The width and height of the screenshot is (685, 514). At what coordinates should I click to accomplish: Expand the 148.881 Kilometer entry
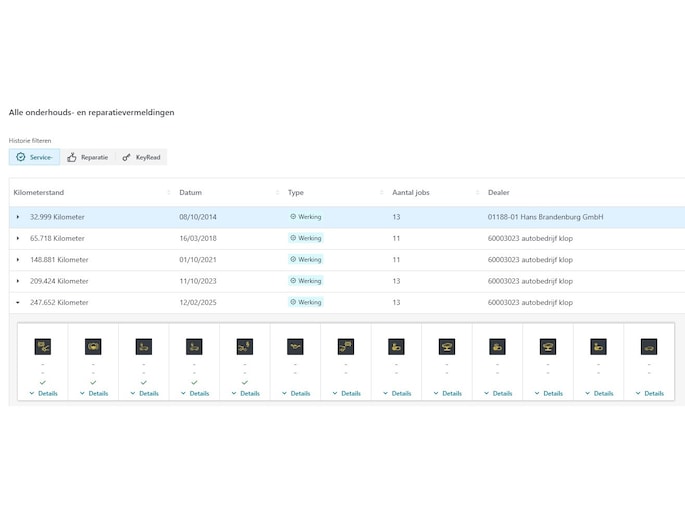point(17,260)
